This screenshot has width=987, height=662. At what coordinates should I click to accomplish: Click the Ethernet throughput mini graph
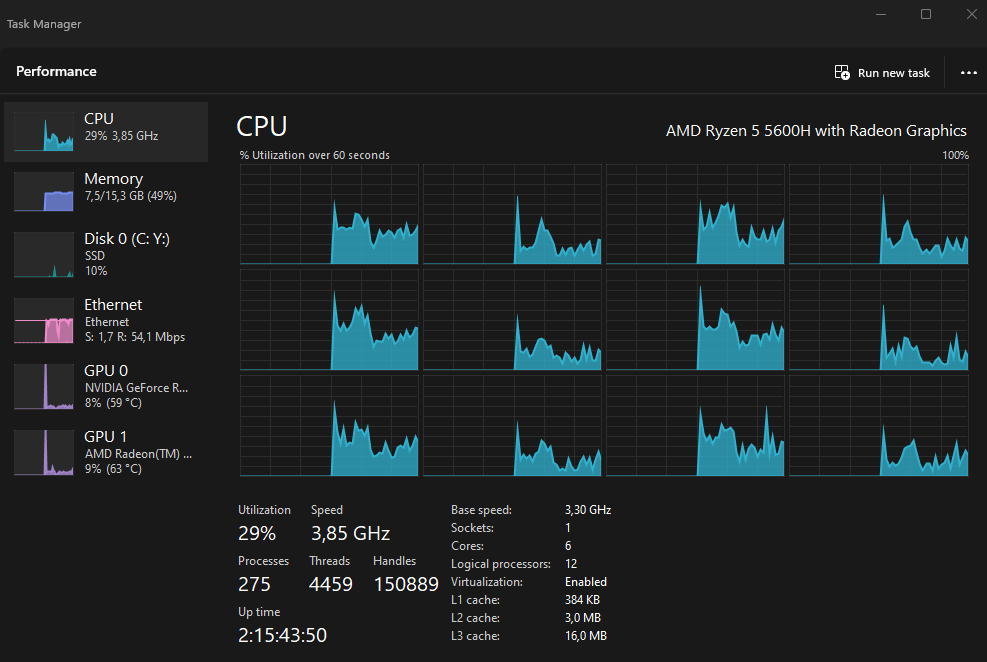(44, 321)
